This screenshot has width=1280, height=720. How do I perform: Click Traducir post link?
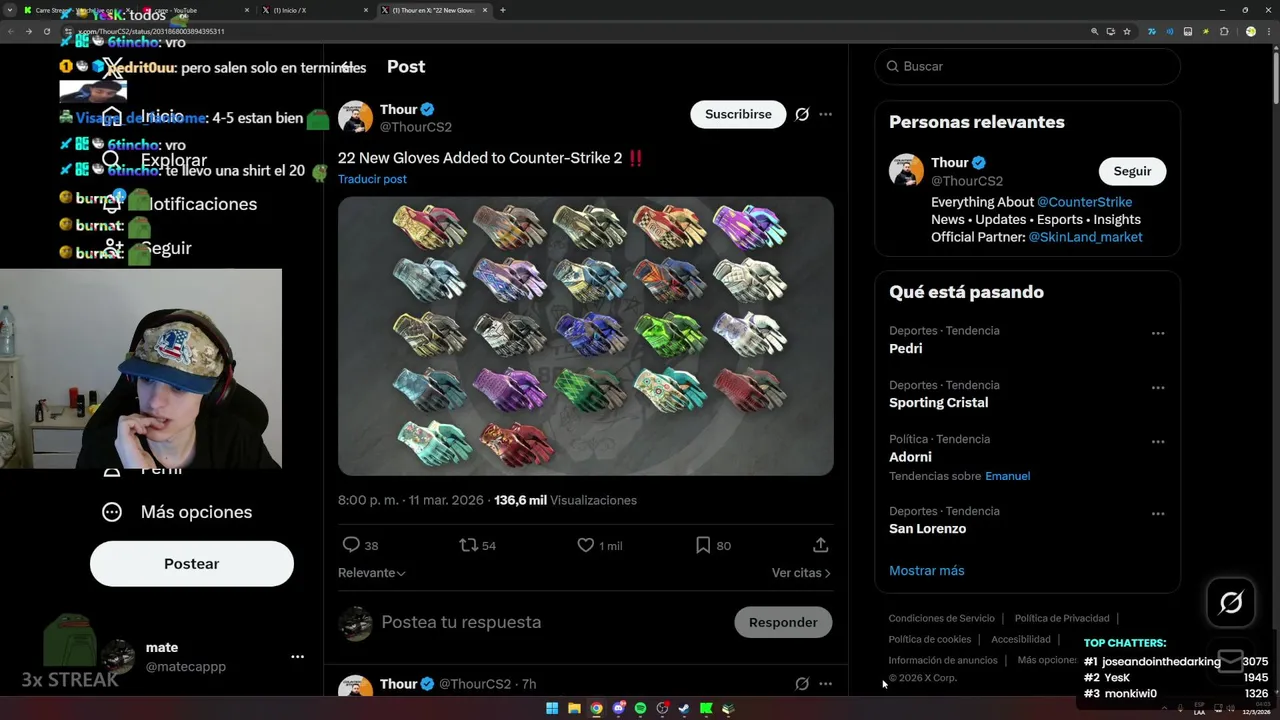click(372, 179)
